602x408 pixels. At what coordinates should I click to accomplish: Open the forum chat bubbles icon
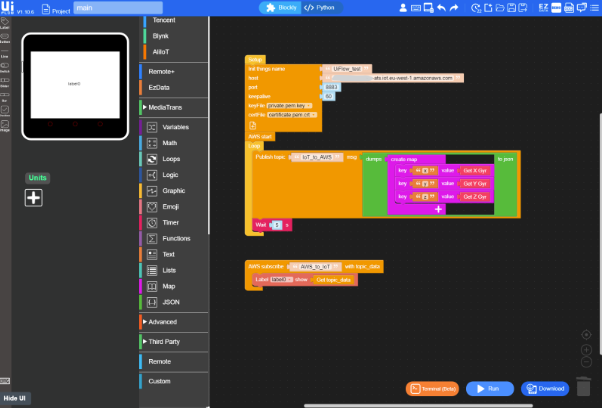(x=582, y=8)
